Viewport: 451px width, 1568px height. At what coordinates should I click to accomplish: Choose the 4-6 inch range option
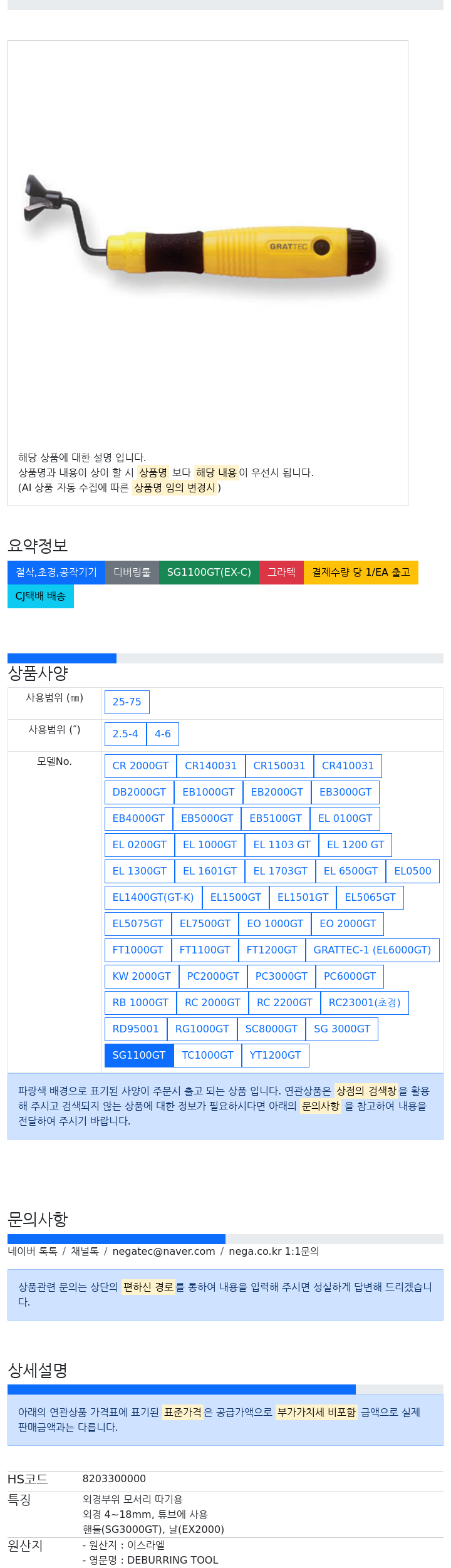click(163, 734)
